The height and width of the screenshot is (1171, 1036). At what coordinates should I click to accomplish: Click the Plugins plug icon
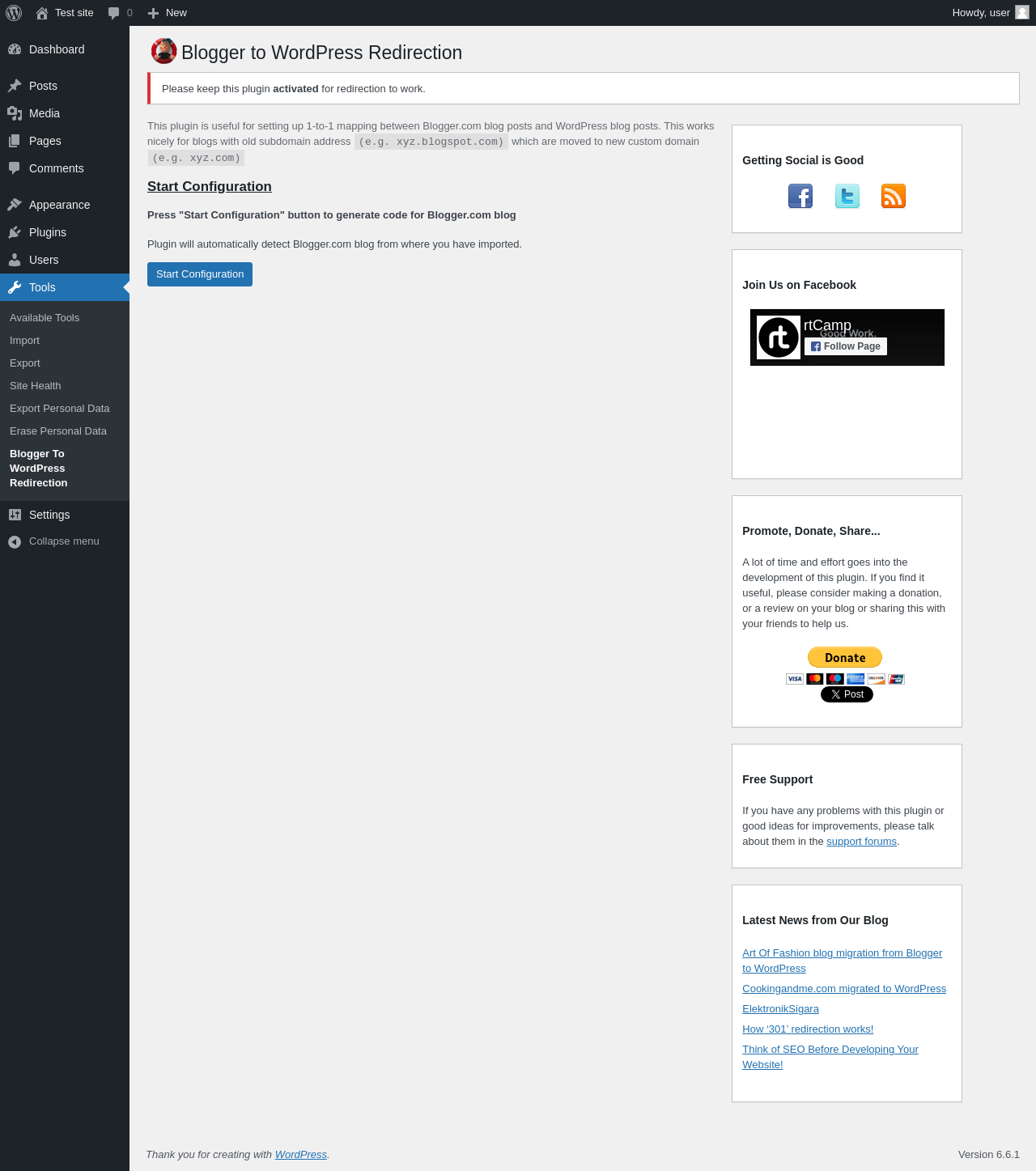coord(15,232)
